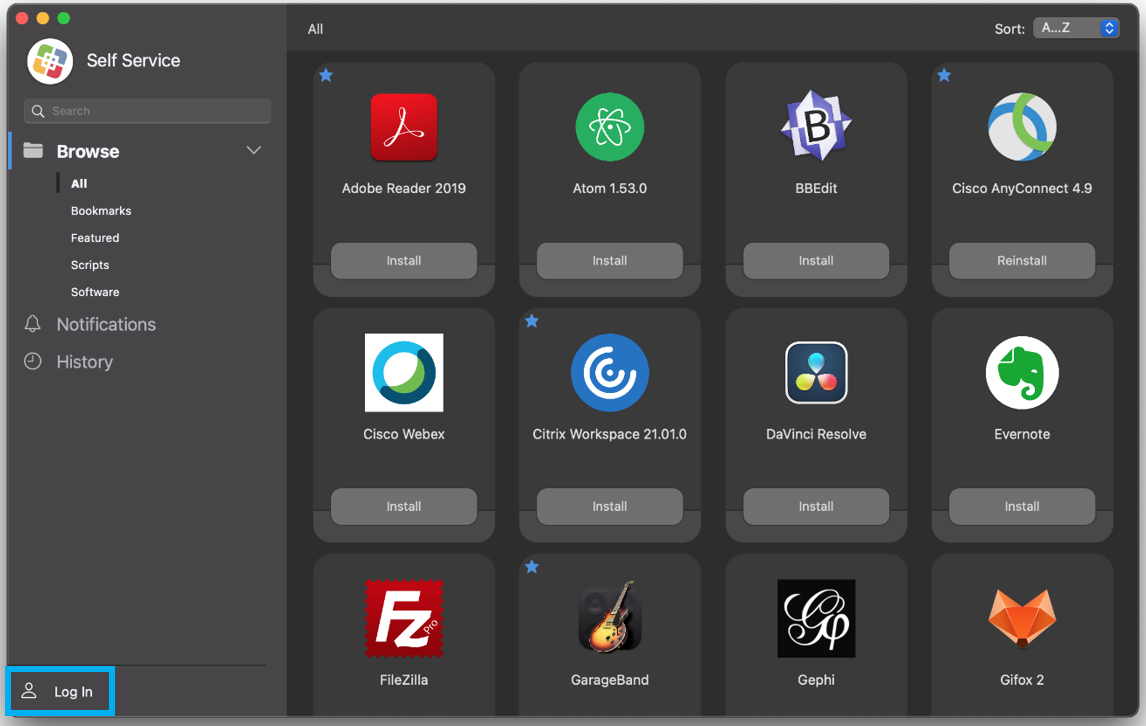Install Atom 1.53.0
The width and height of the screenshot is (1146, 726).
click(x=610, y=260)
